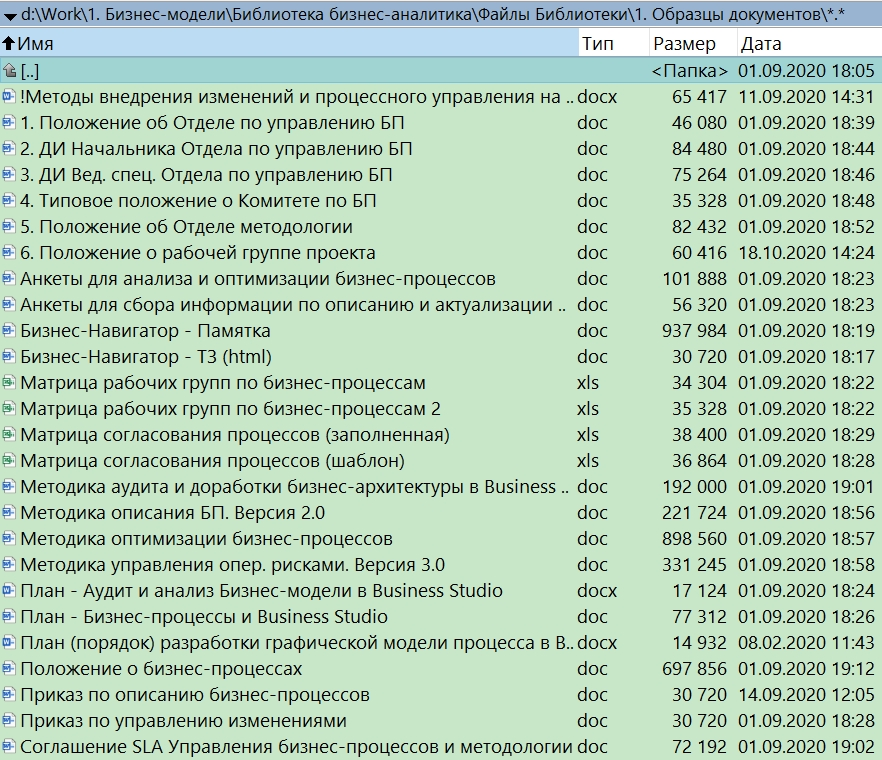This screenshot has height=760, width=882.
Task: Click doc icon of '2. ДИ Начальника Отдела'
Action: click(8, 148)
